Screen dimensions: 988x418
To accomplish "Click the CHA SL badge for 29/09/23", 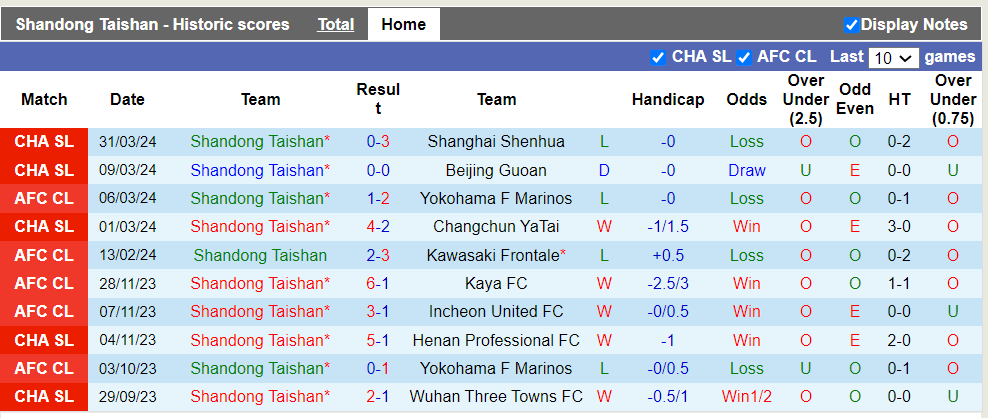I will [44, 397].
